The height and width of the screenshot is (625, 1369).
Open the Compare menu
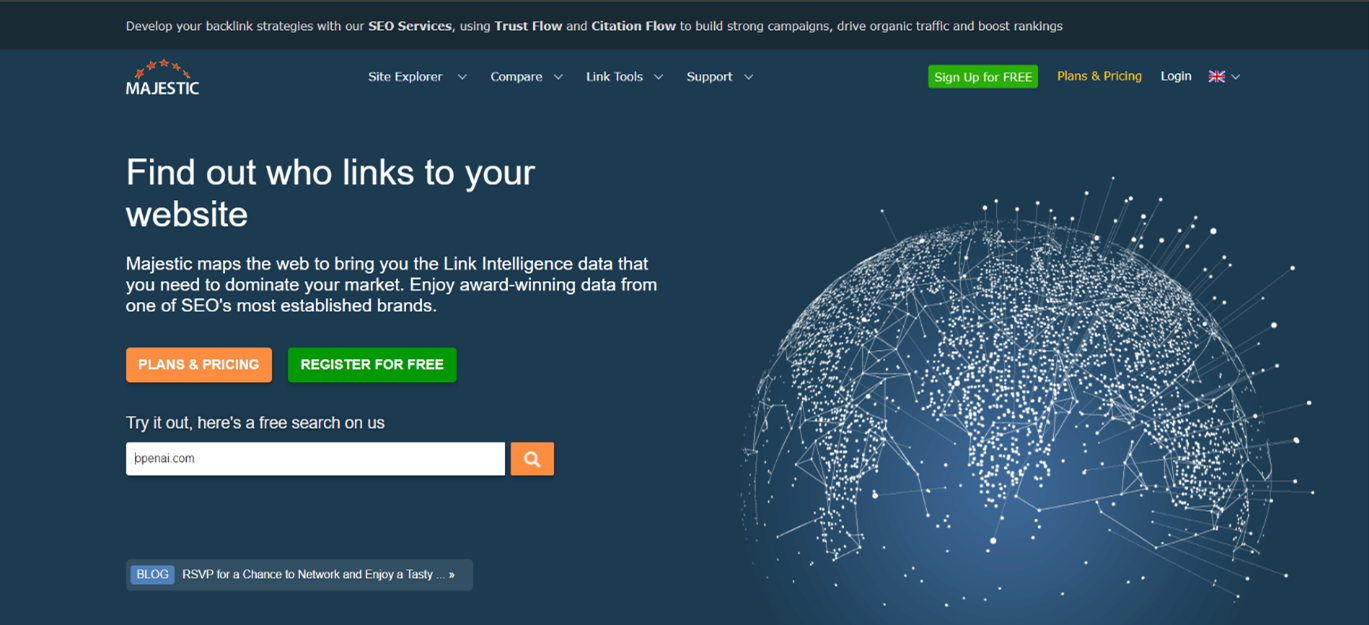tap(516, 77)
